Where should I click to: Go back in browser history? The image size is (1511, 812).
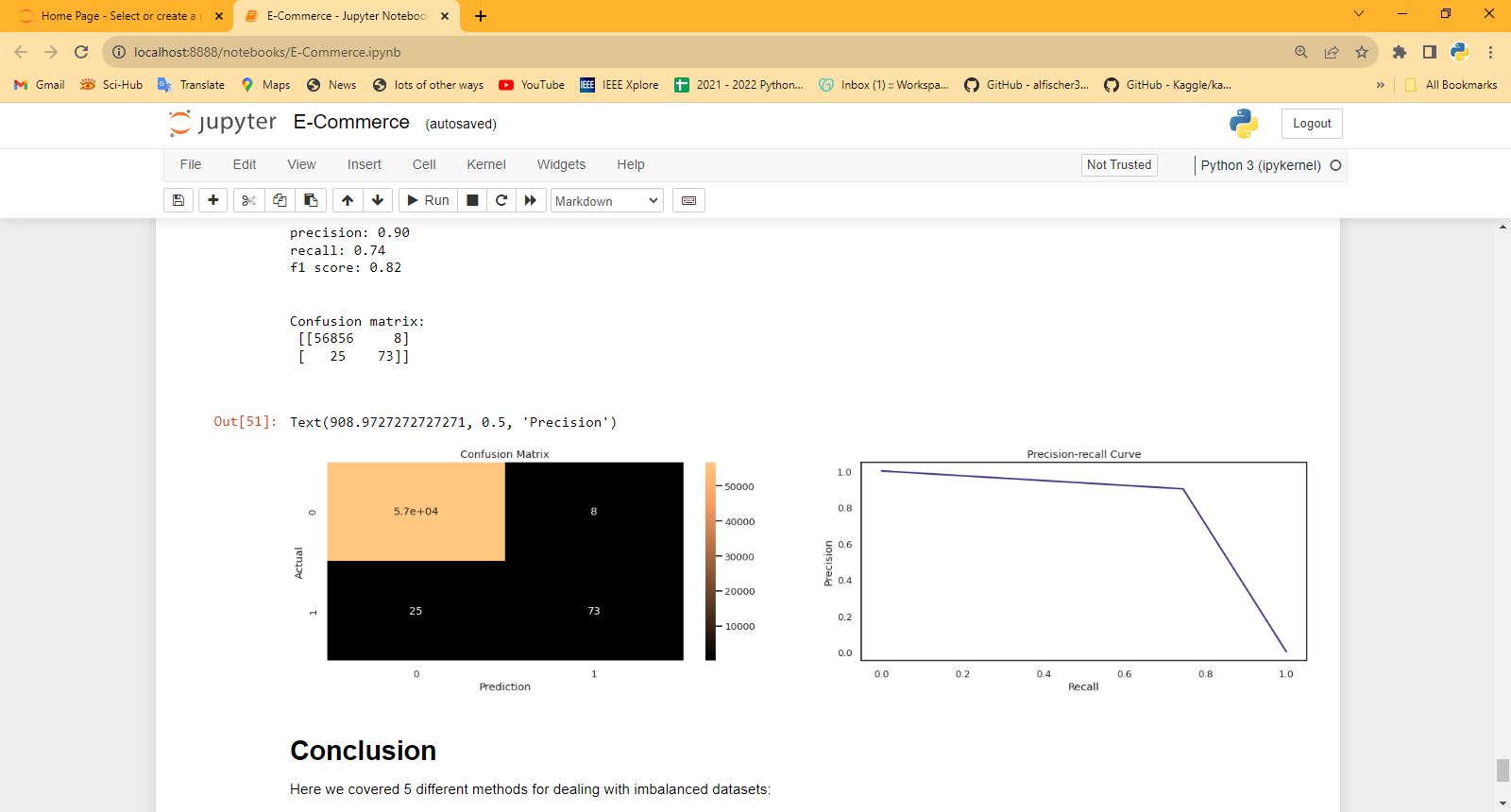coord(21,52)
